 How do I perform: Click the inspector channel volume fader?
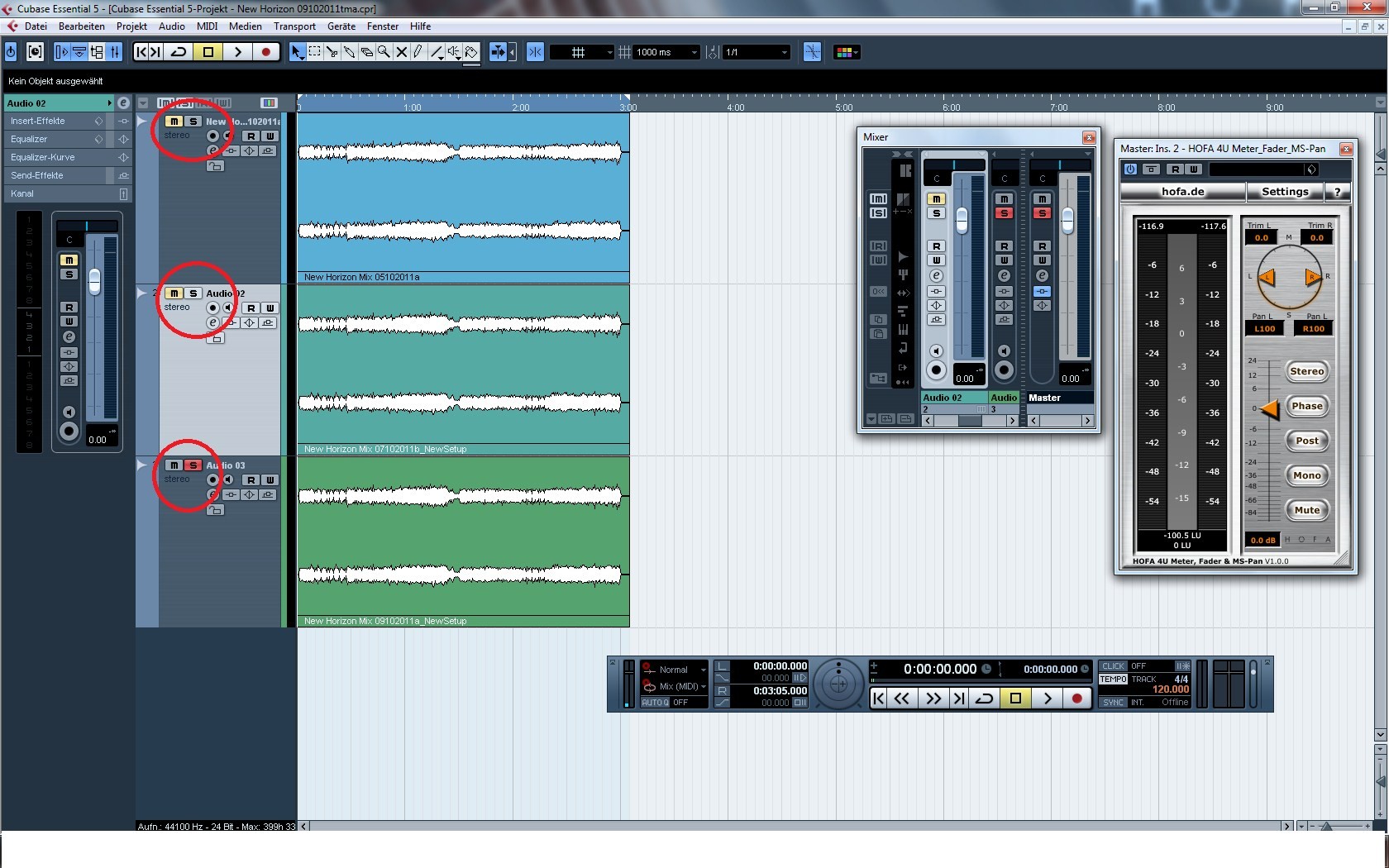point(95,282)
